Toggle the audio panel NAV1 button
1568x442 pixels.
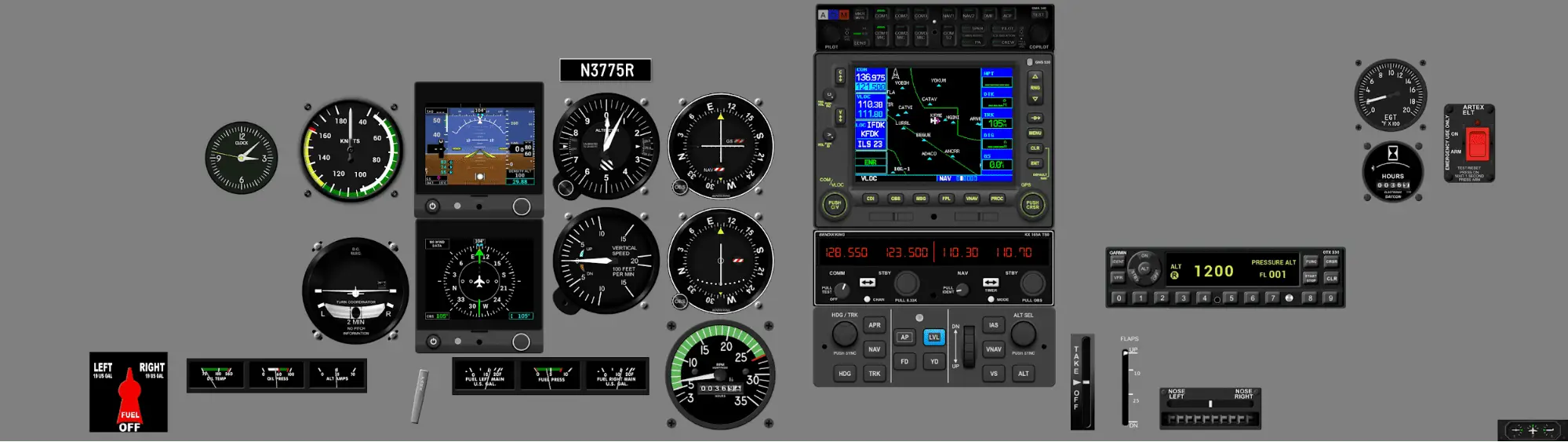(948, 15)
